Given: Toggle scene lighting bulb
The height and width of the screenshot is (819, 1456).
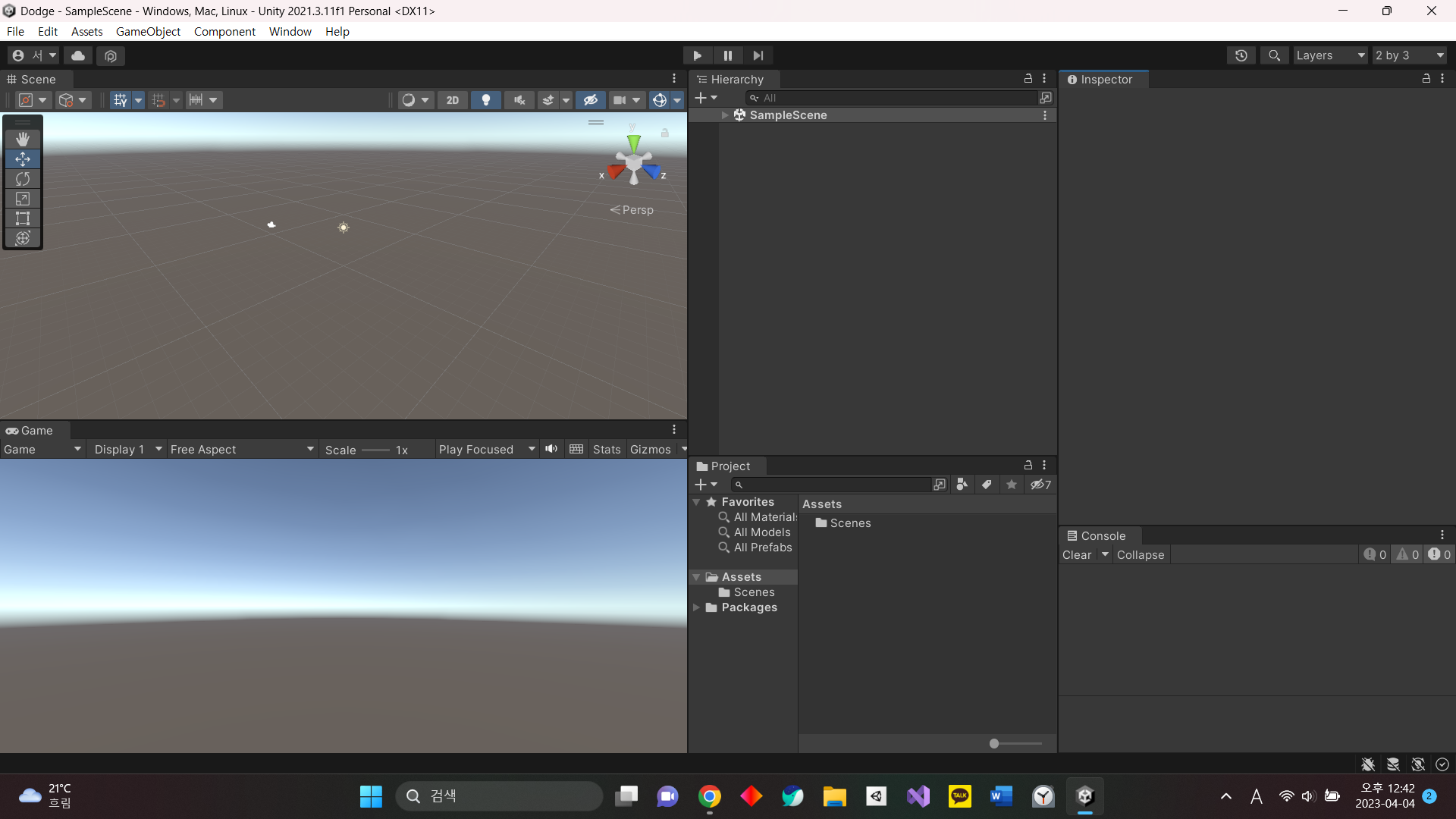Looking at the screenshot, I should coord(486,100).
